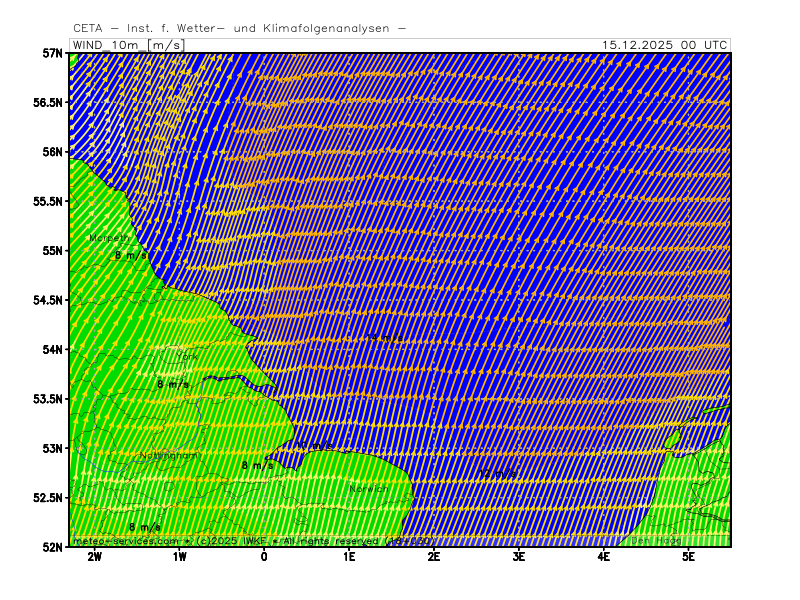
Task: Click the 15.12.2025 00 UTC timestamp
Action: pos(664,45)
